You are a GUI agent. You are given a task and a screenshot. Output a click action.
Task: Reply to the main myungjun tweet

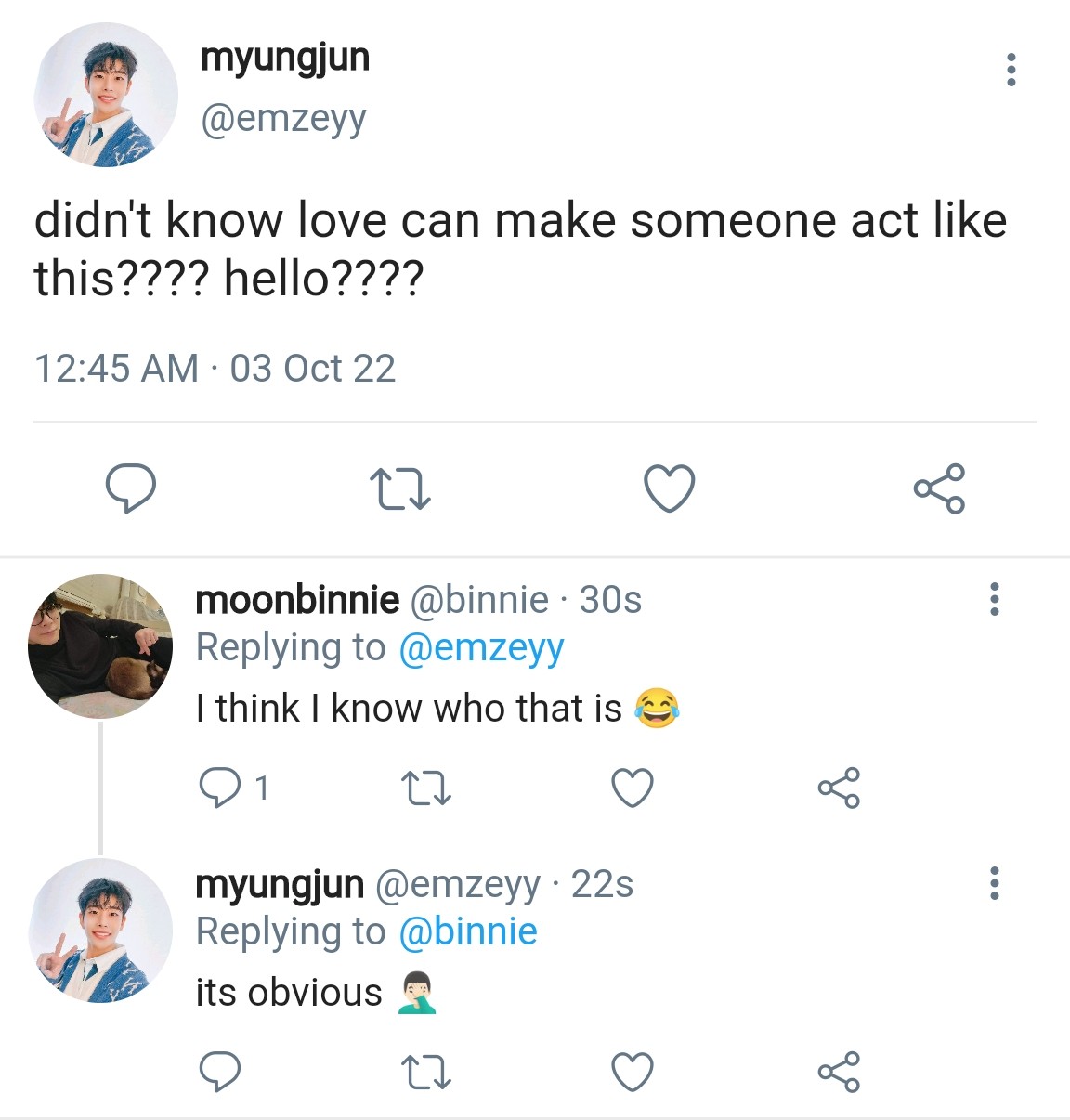pyautogui.click(x=130, y=488)
